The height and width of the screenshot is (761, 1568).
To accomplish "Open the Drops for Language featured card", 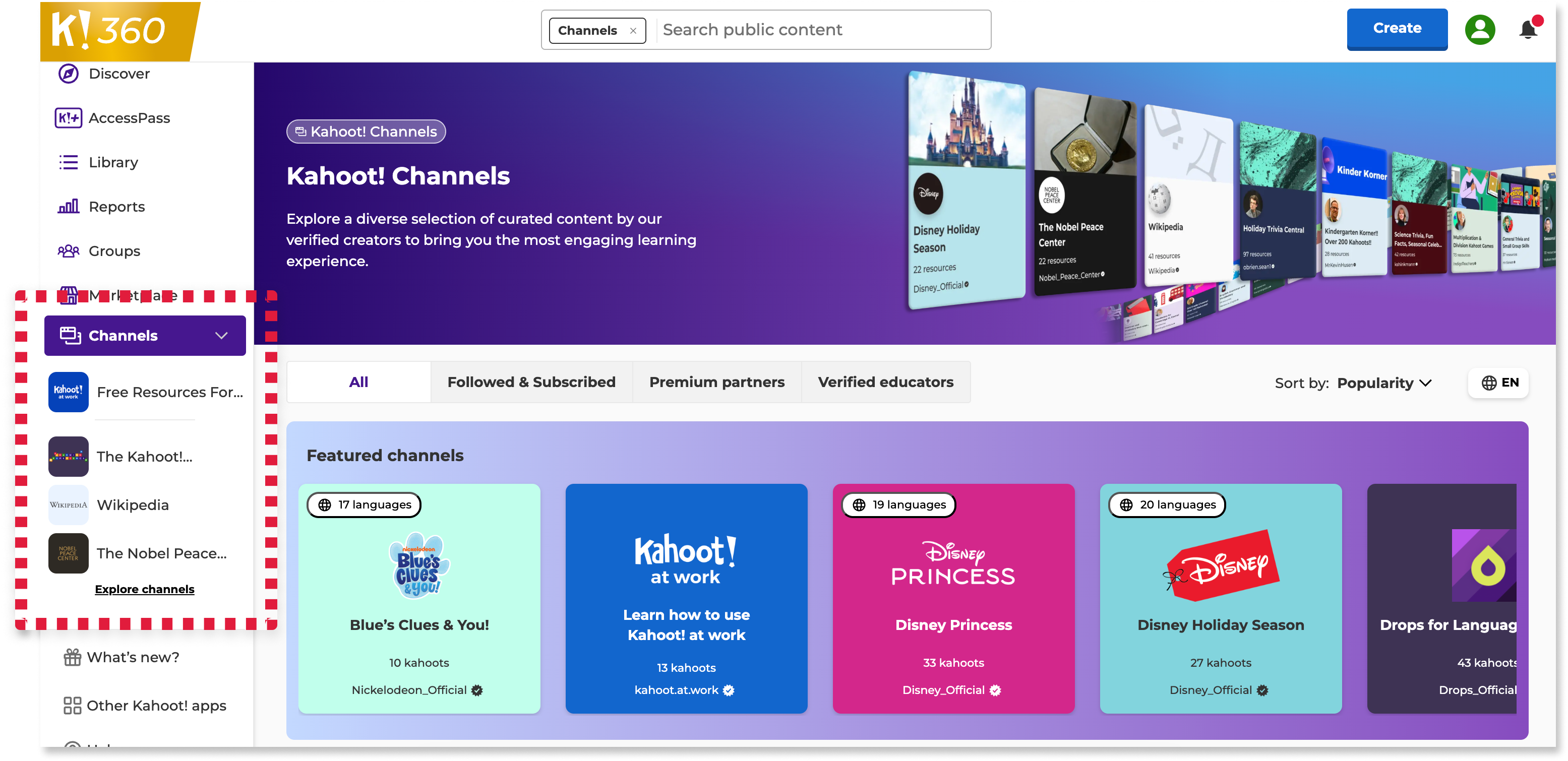I will [1442, 599].
